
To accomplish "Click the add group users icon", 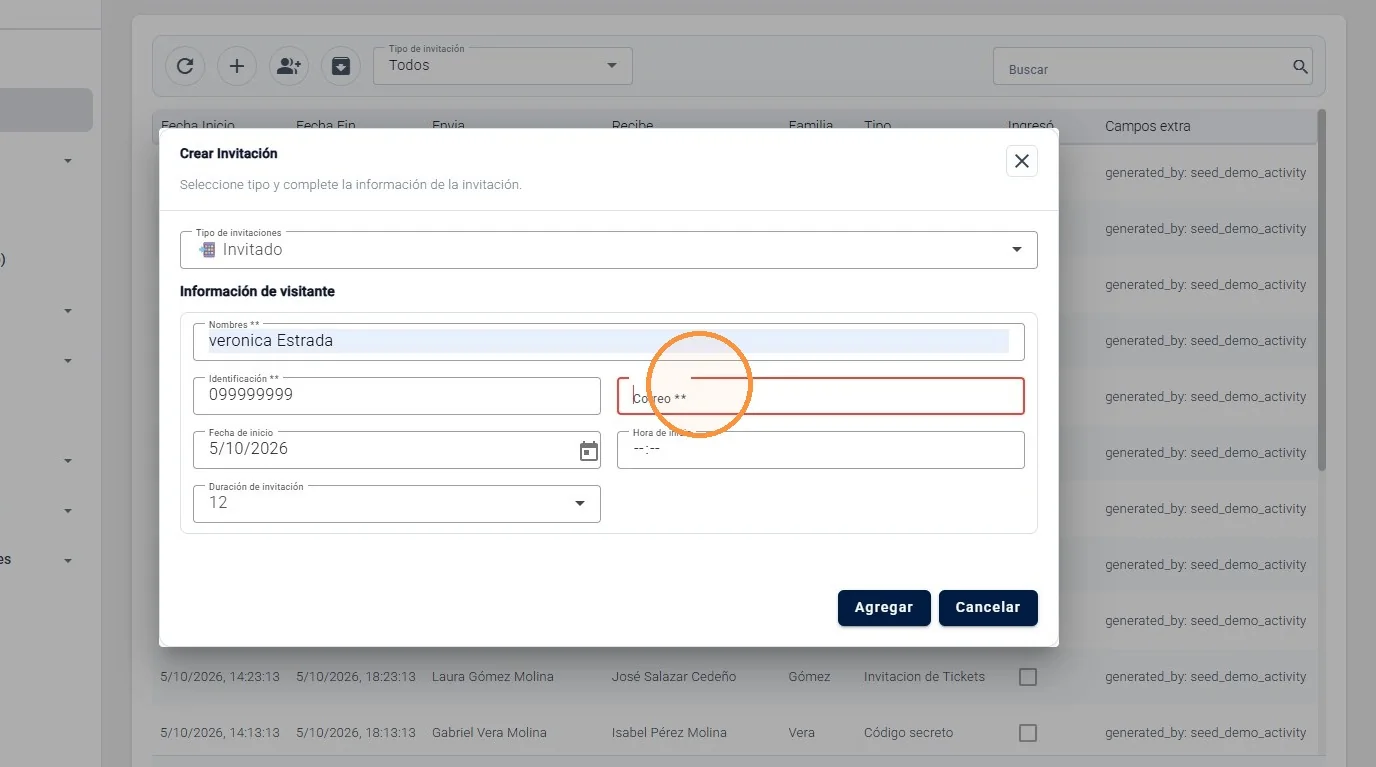I will (x=289, y=66).
